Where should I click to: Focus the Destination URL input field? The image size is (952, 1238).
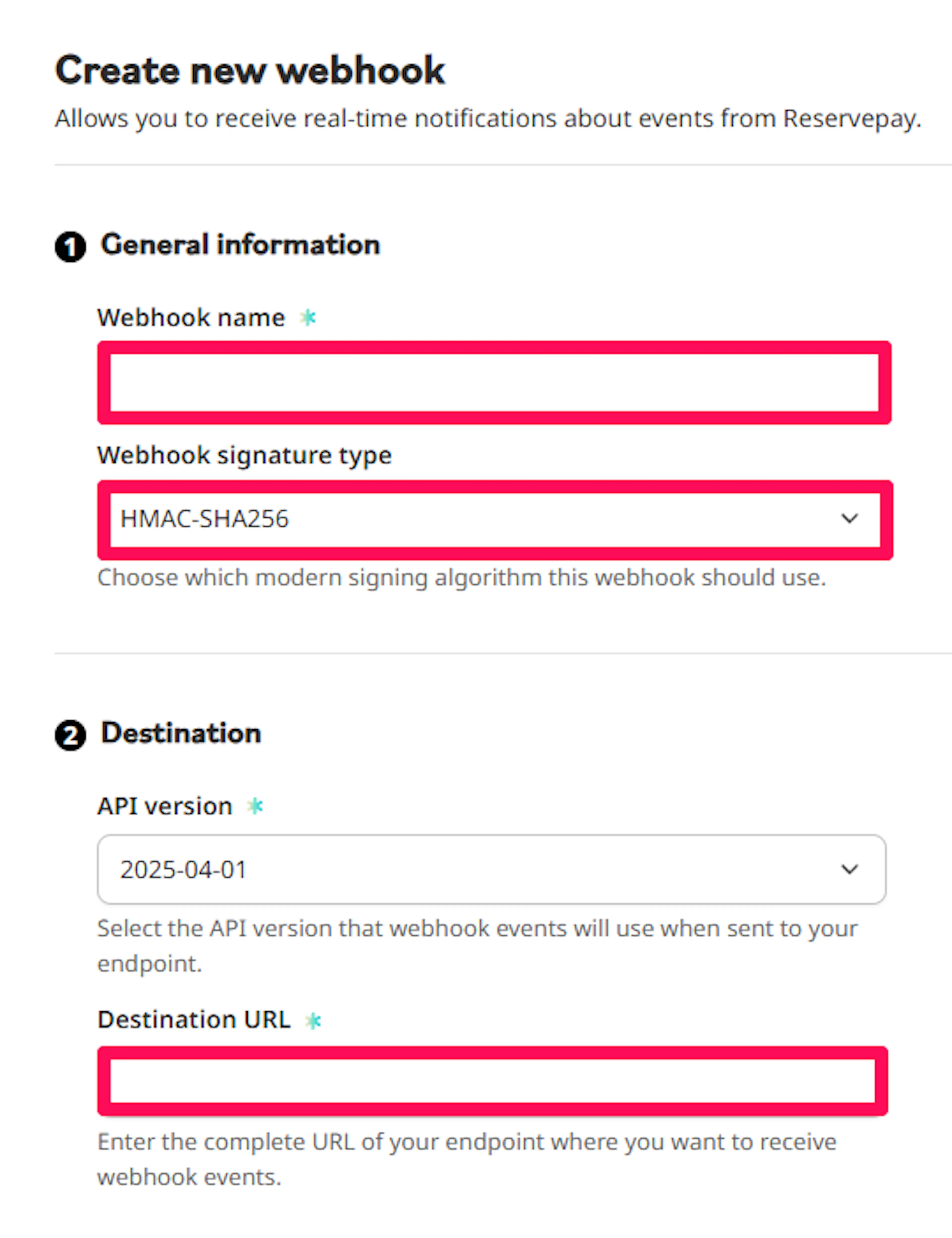(x=492, y=1081)
